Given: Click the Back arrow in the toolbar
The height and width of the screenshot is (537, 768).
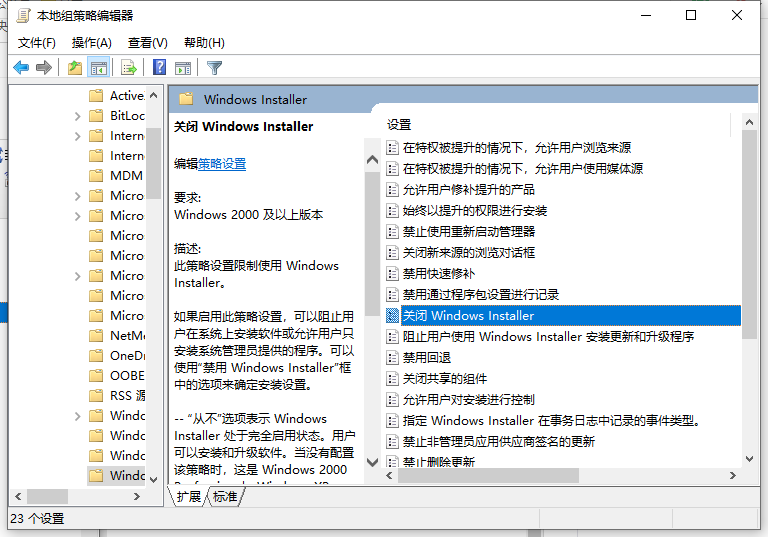Looking at the screenshot, I should pyautogui.click(x=20, y=68).
